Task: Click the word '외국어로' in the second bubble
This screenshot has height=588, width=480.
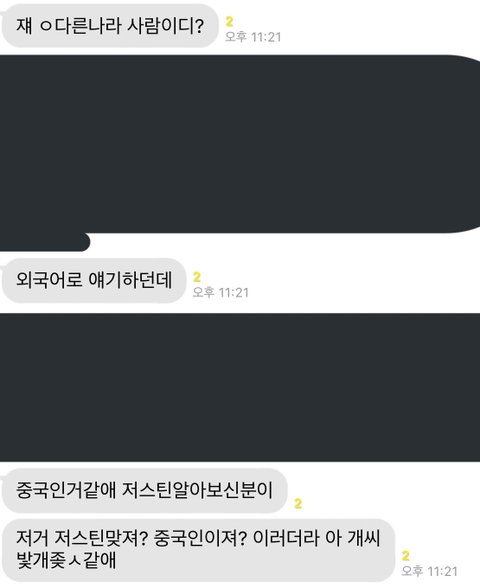Action: click(49, 280)
